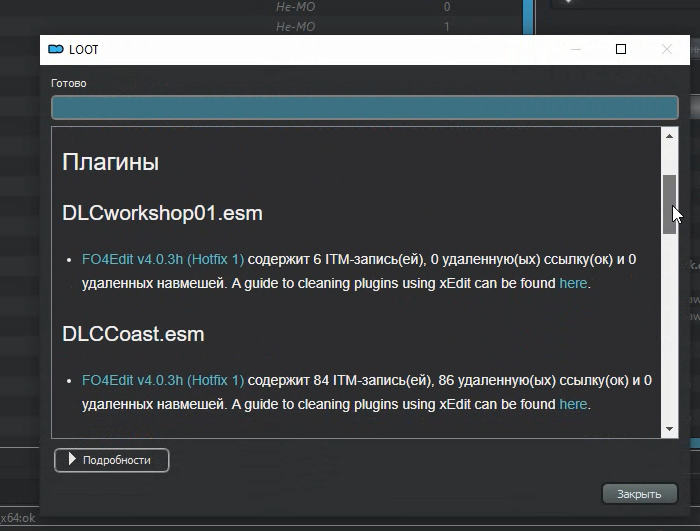
Task: Select first Не-МО row in background window
Action: (296, 7)
